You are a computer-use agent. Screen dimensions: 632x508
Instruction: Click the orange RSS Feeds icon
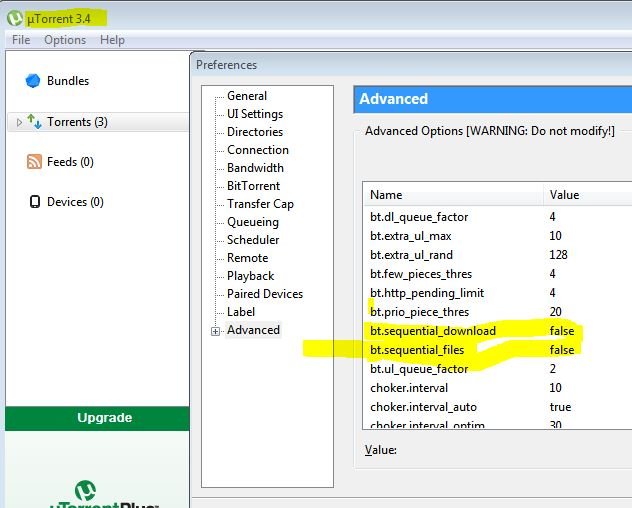pos(34,162)
